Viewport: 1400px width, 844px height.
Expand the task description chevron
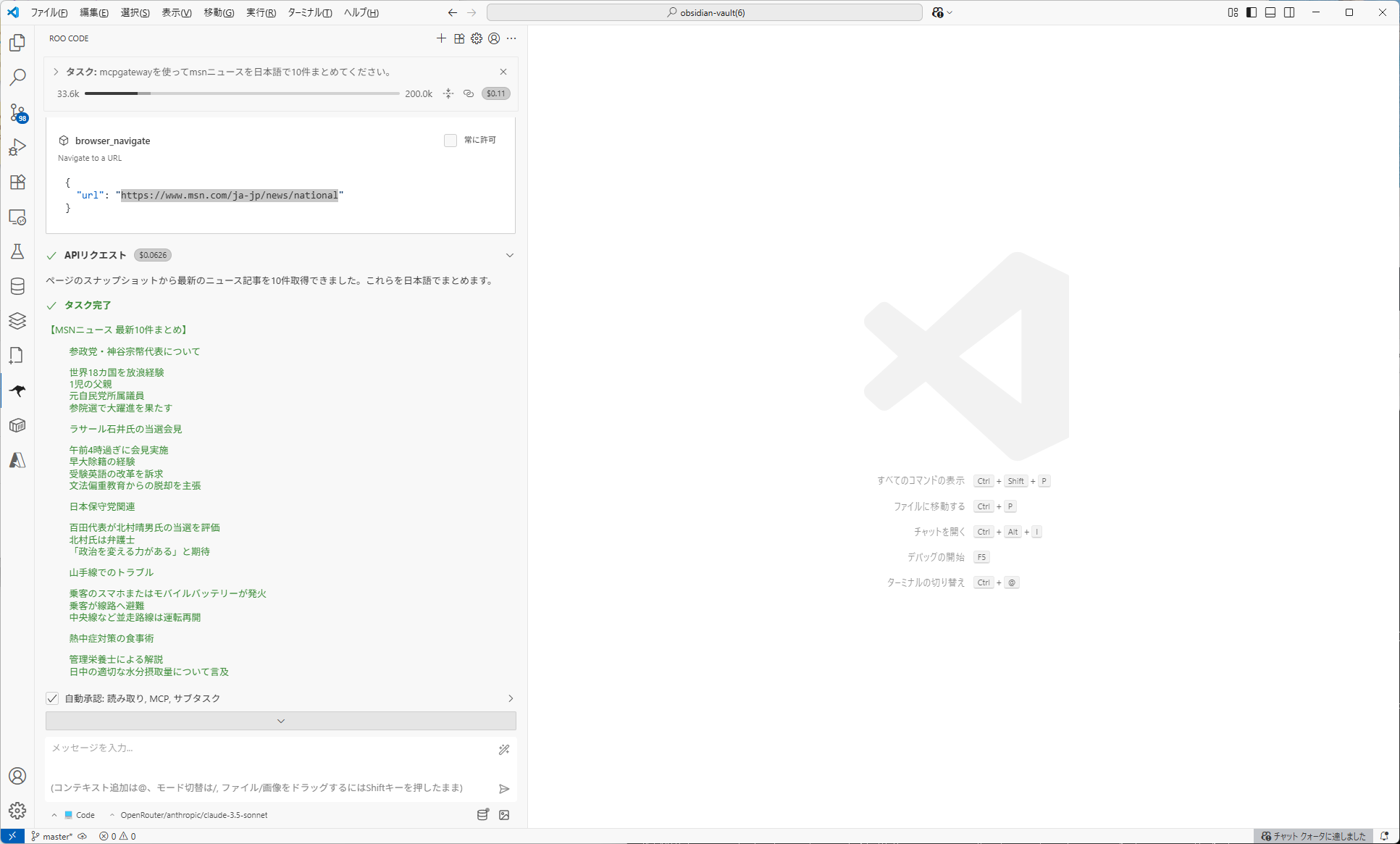pyautogui.click(x=56, y=72)
